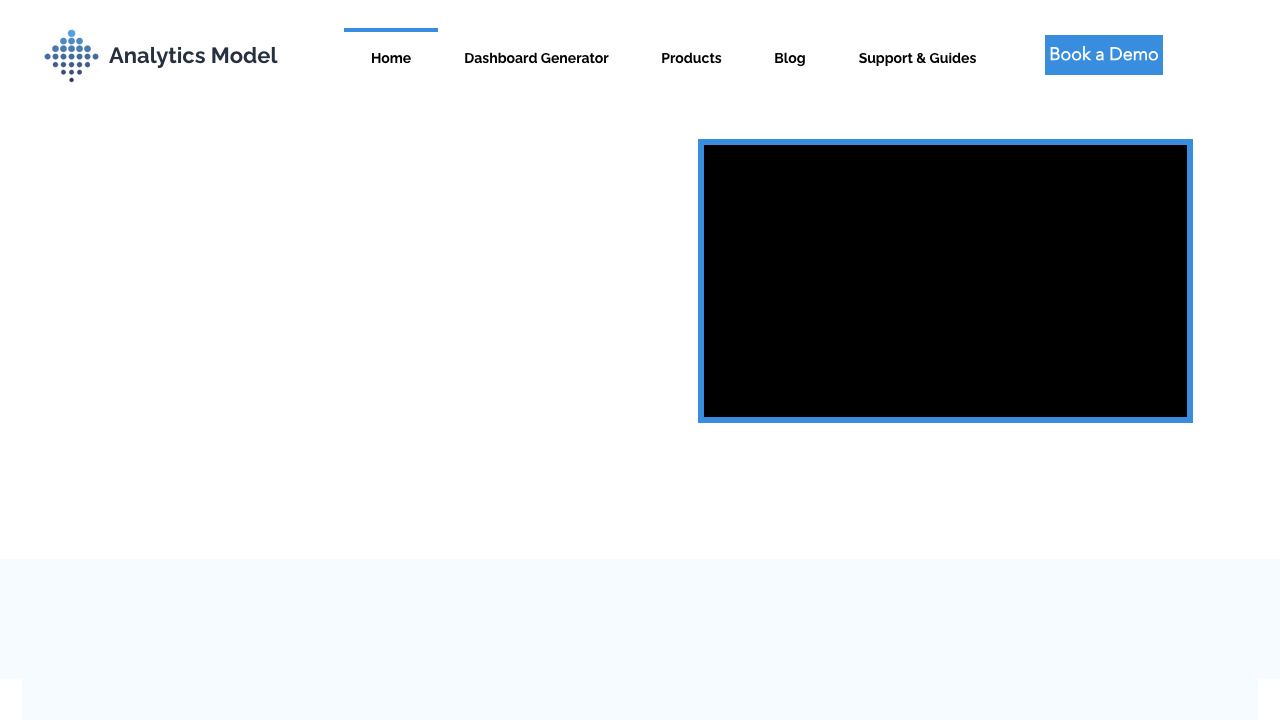Click the Book a Demo button

coord(1104,55)
